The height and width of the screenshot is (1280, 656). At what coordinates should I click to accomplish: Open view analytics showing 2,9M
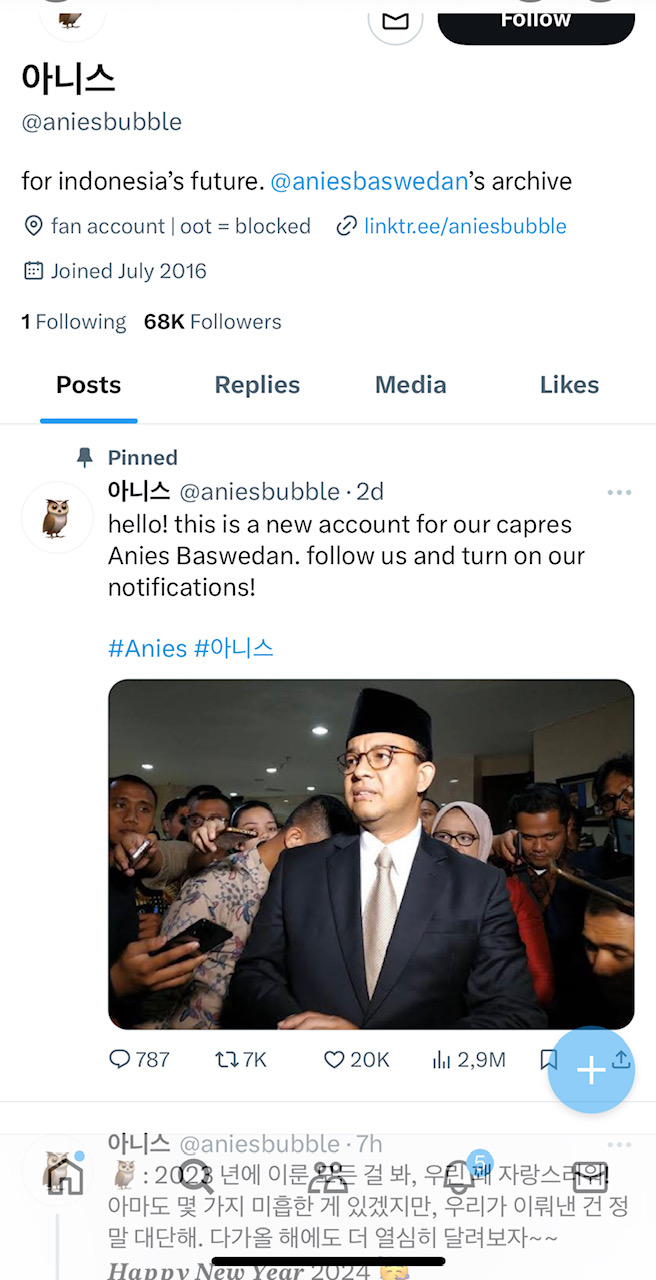[468, 1059]
